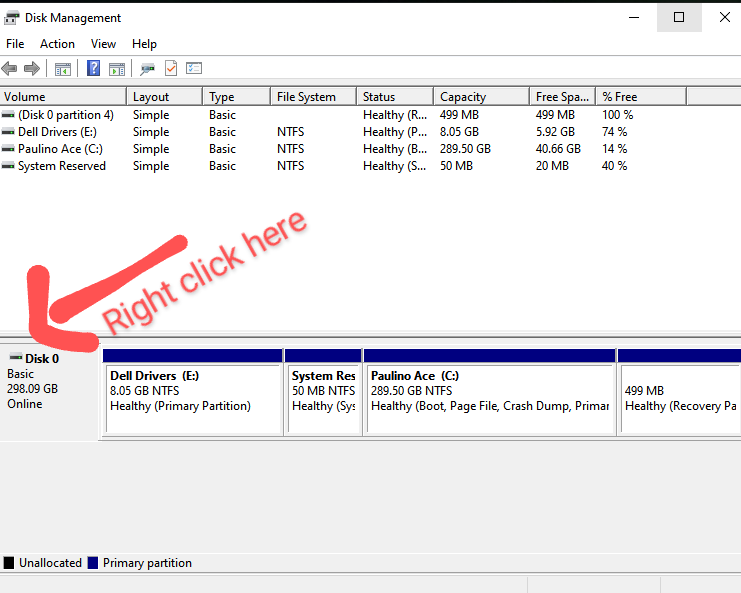Sort by the Type column header
Image resolution: width=741 pixels, height=593 pixels.
point(237,97)
